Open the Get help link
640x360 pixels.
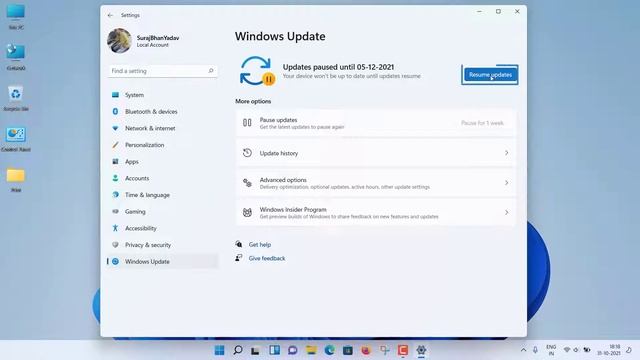click(260, 244)
